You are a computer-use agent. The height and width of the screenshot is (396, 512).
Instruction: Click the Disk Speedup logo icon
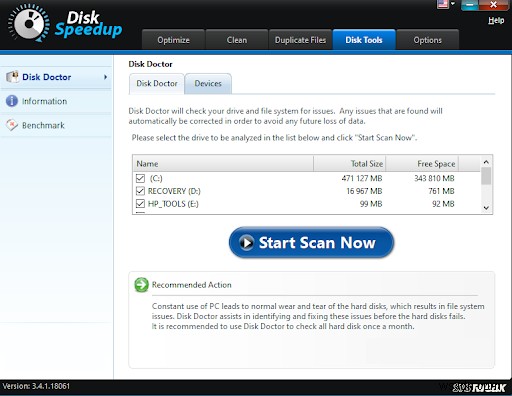[x=29, y=23]
